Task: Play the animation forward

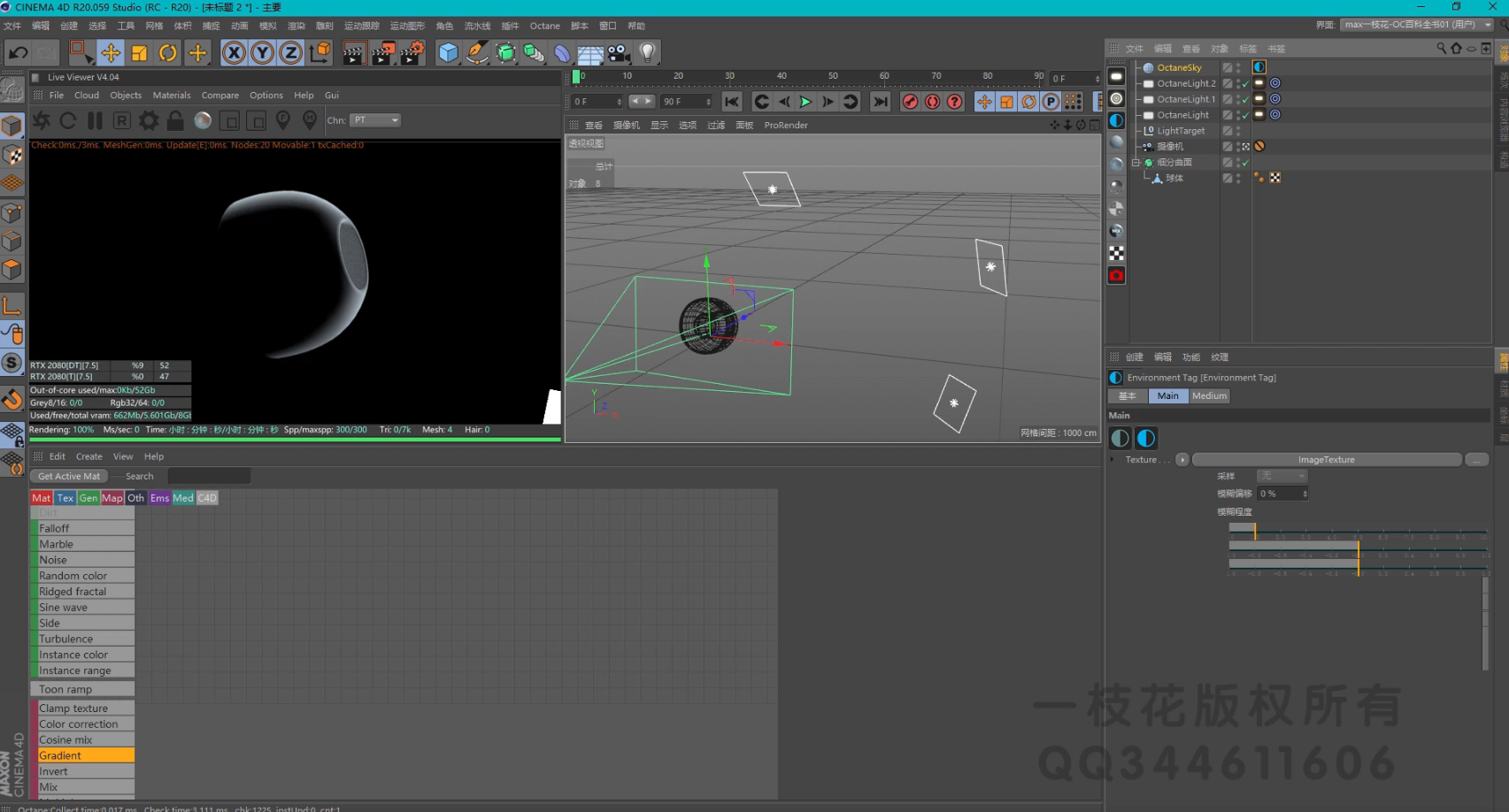Action: pyautogui.click(x=805, y=102)
